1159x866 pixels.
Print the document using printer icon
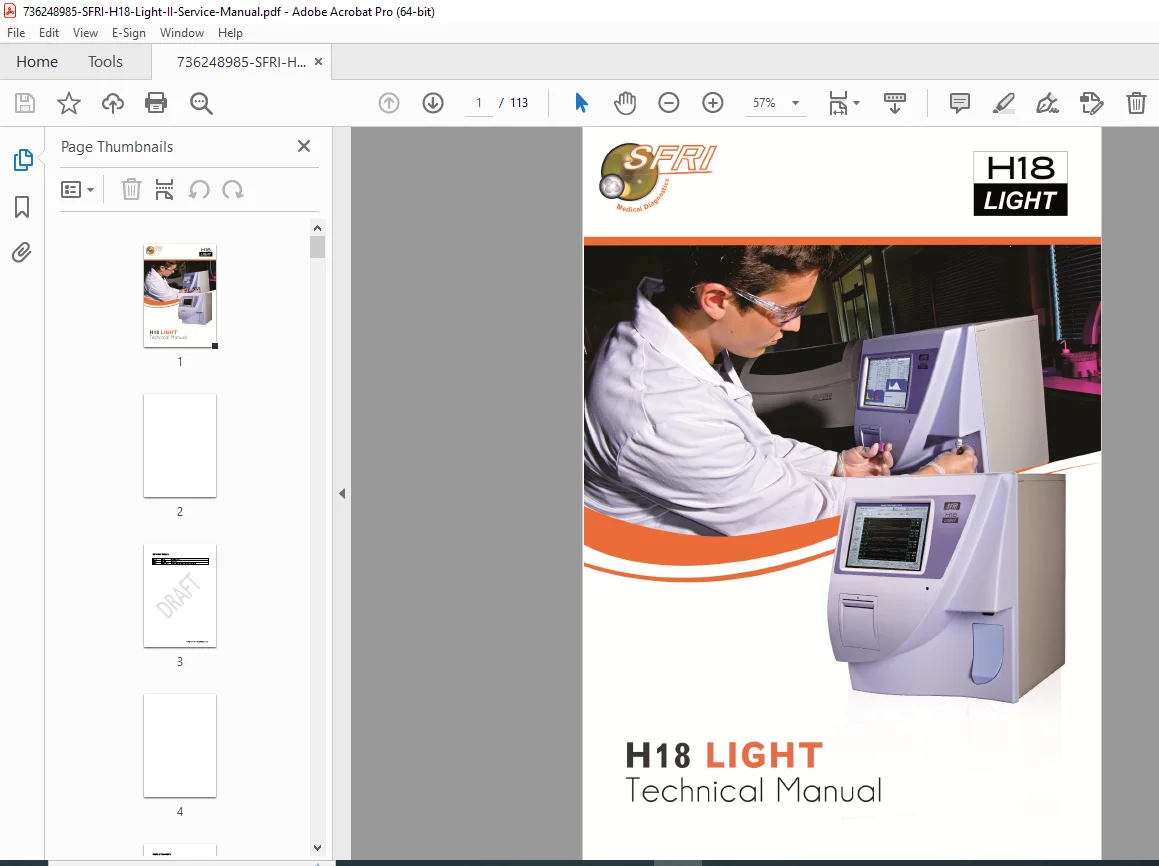click(x=156, y=103)
